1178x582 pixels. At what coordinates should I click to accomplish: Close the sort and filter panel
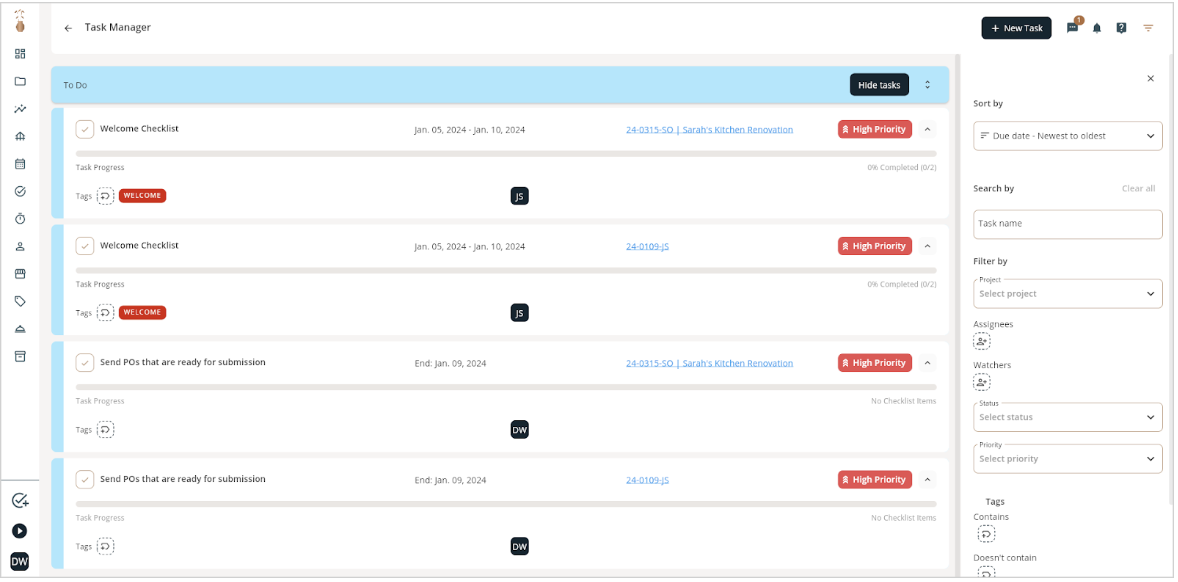(x=1150, y=78)
